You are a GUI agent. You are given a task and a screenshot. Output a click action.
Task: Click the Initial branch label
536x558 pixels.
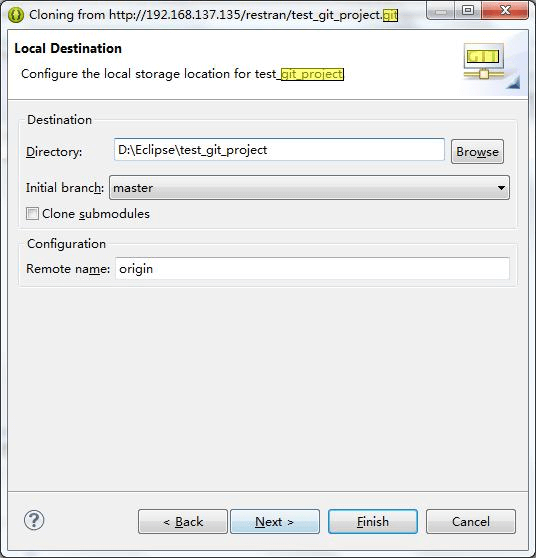coord(65,188)
